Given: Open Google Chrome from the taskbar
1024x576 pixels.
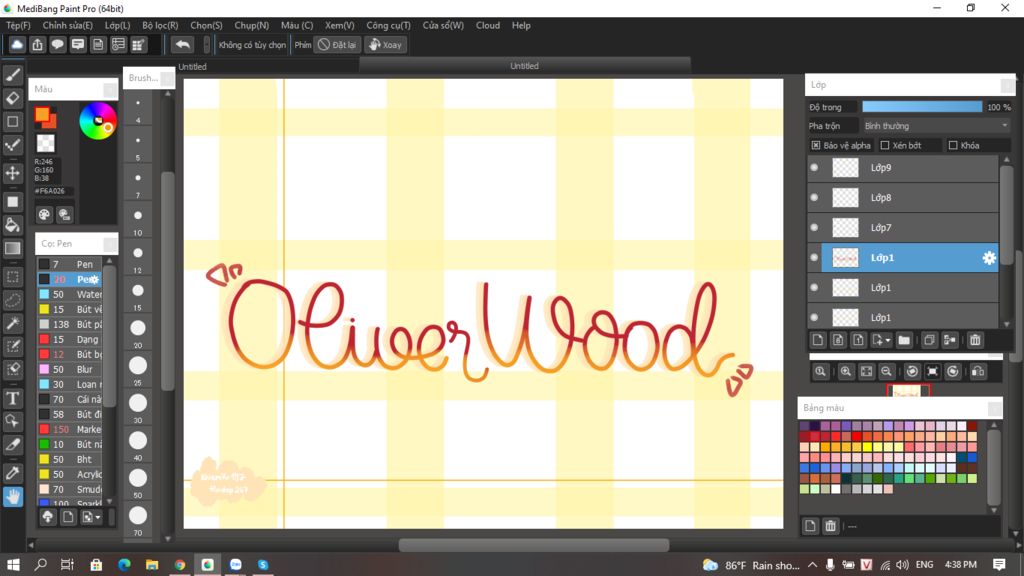Looking at the screenshot, I should 180,564.
